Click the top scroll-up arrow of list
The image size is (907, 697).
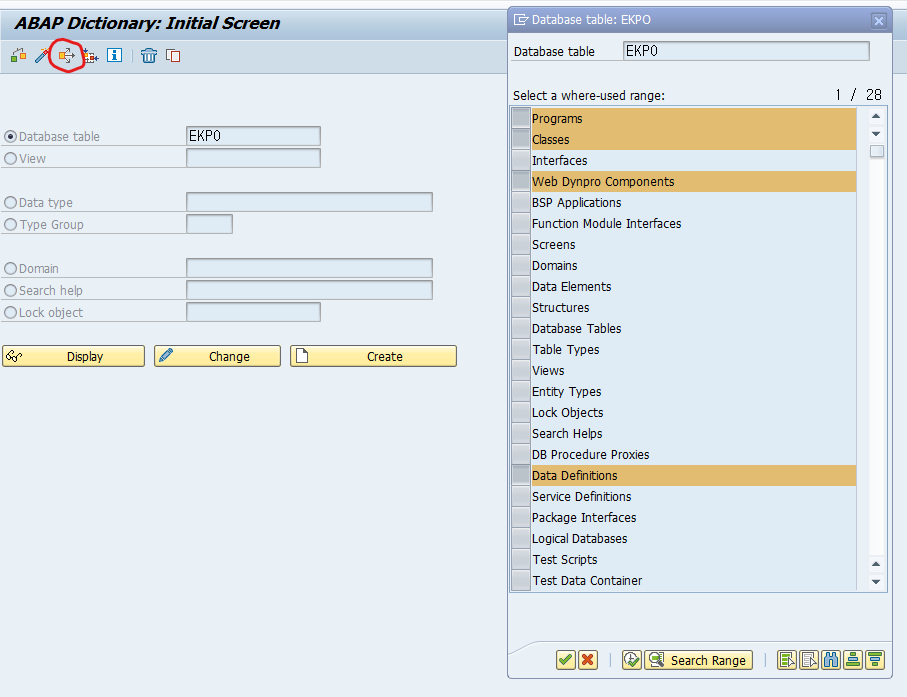(x=876, y=116)
